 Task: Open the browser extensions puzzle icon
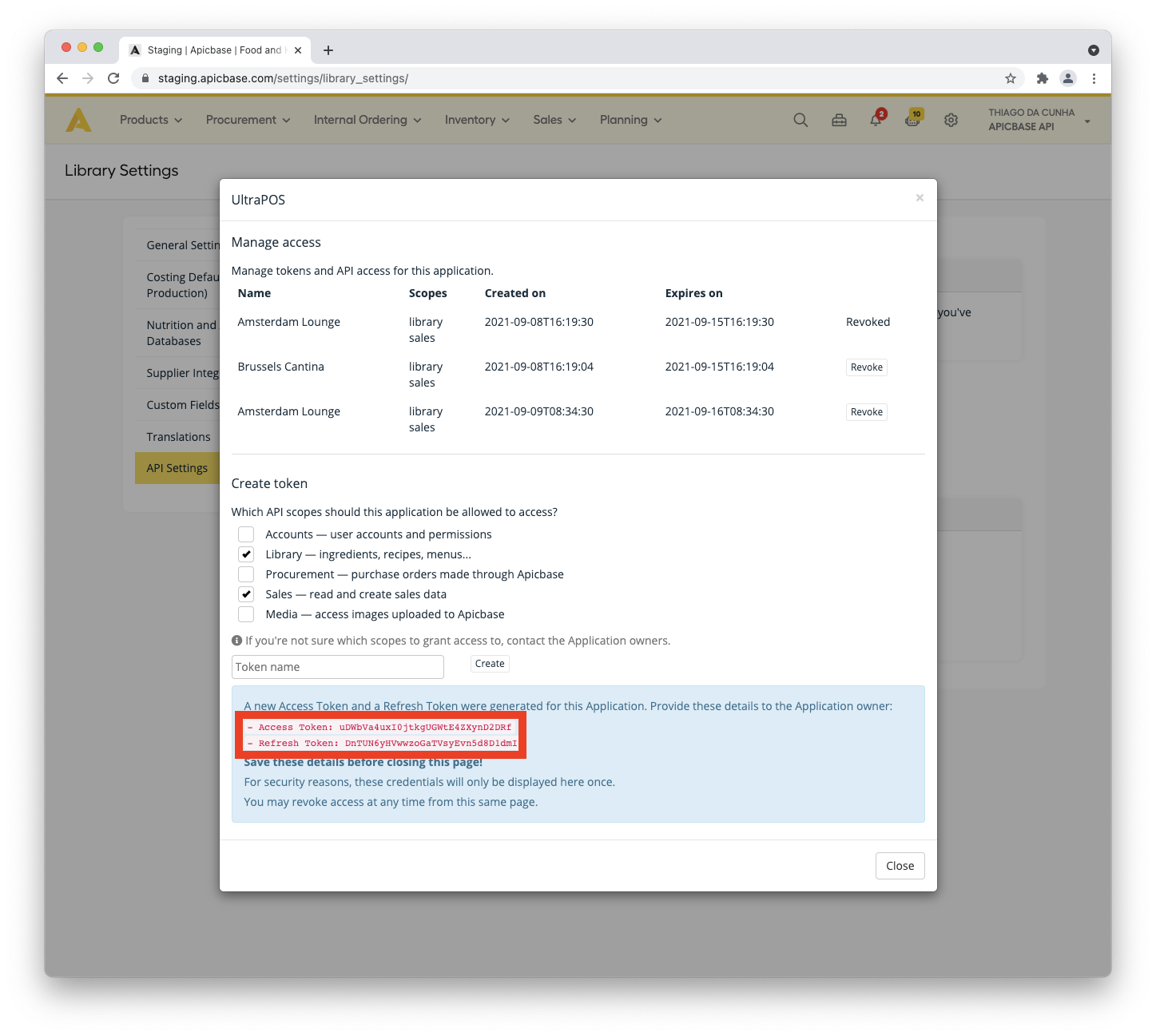(x=1042, y=78)
